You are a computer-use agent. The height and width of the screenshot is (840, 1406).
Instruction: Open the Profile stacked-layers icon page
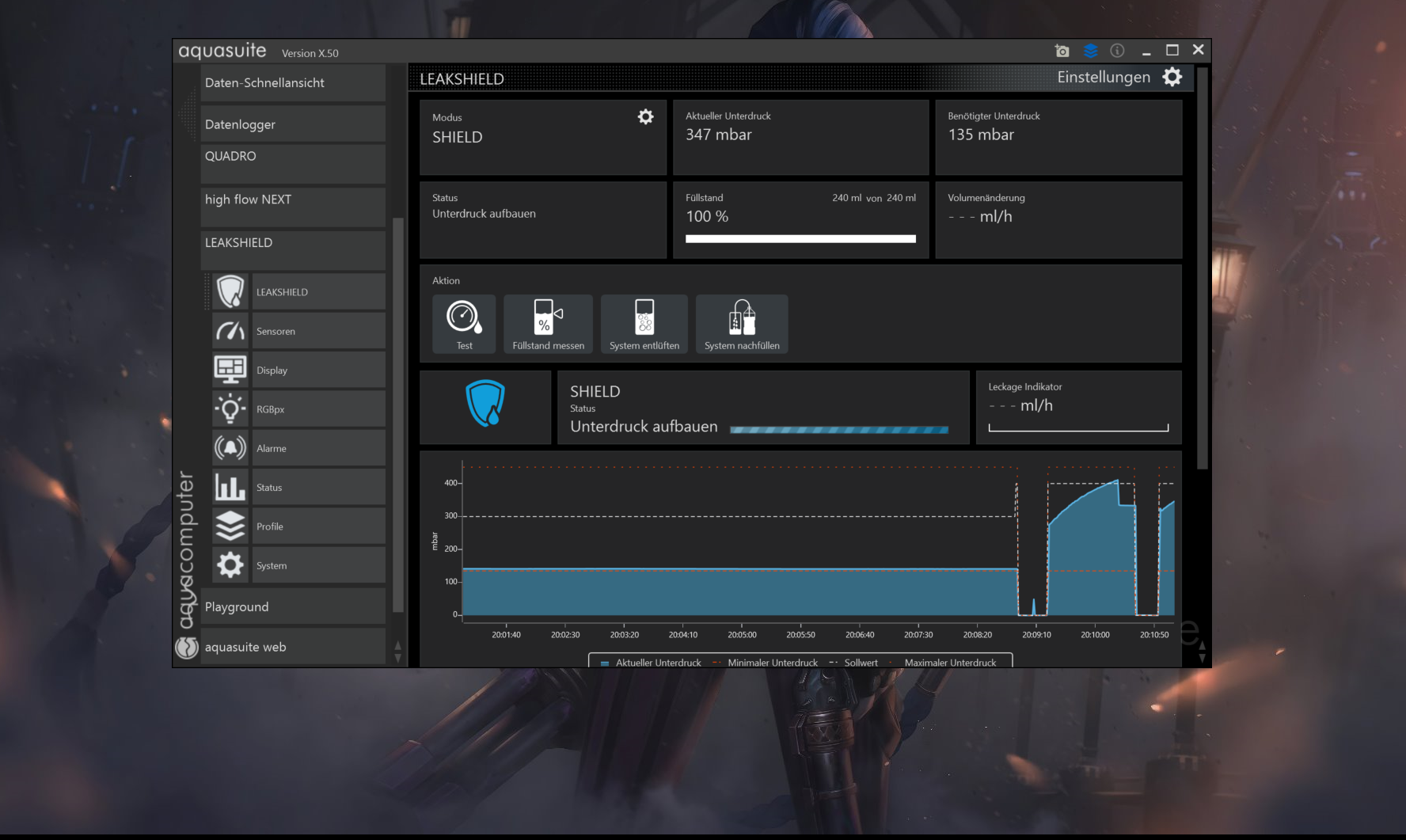coord(230,526)
